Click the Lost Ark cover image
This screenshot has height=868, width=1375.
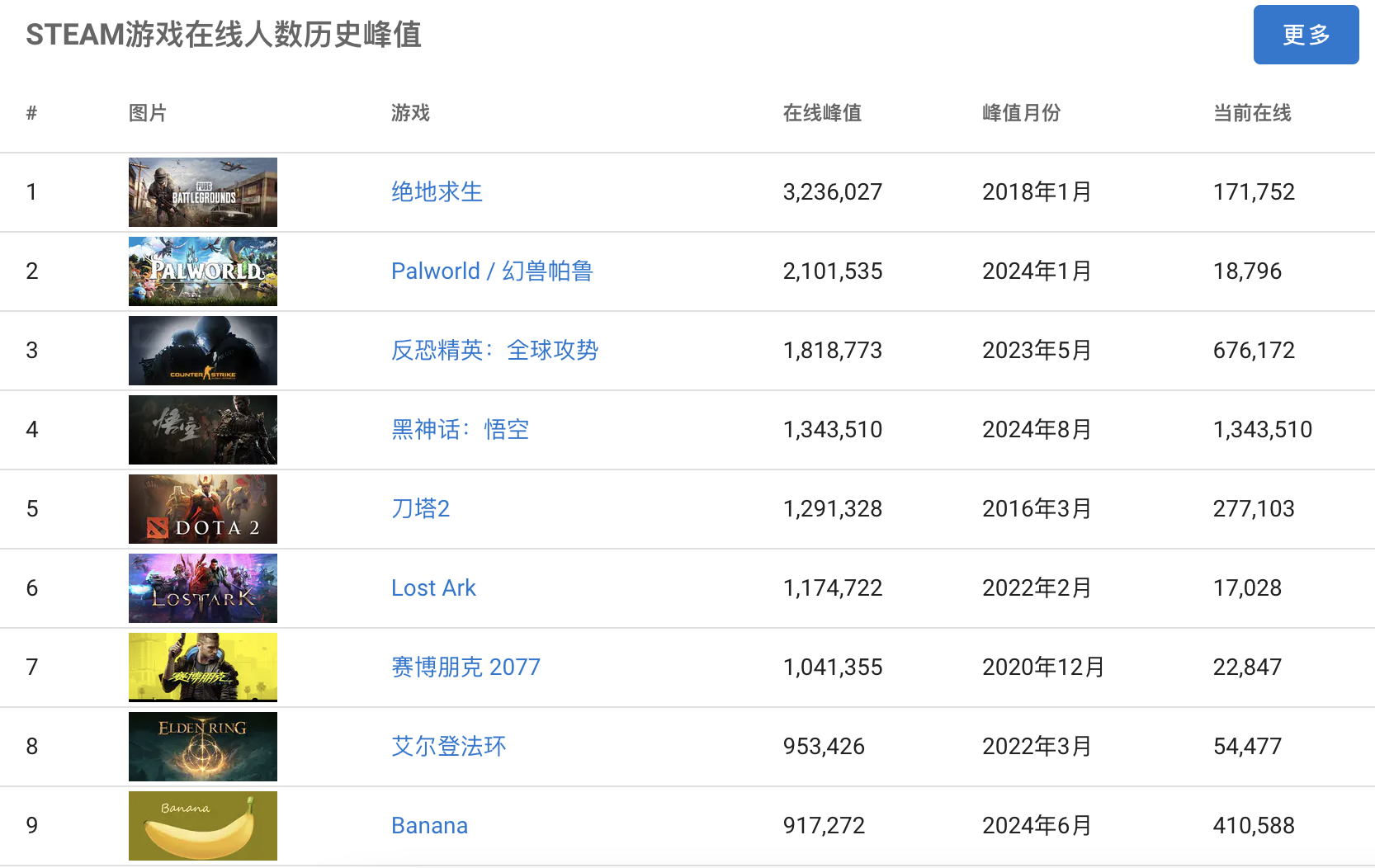(203, 588)
